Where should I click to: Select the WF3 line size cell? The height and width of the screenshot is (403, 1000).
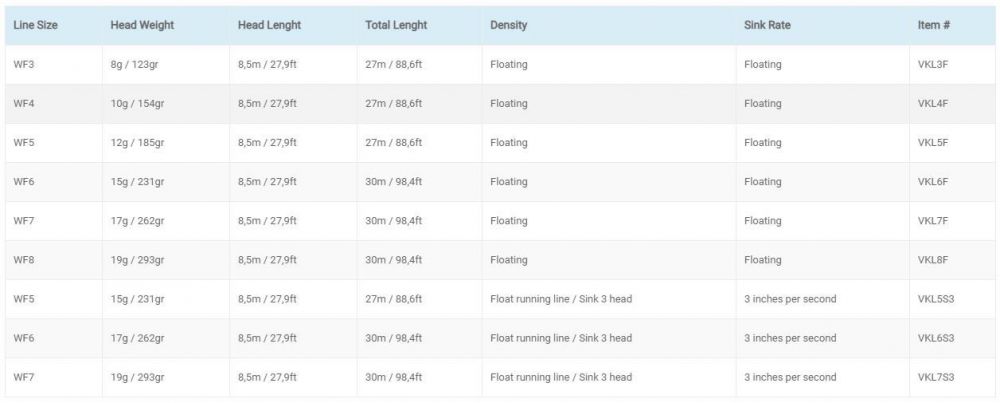point(25,65)
